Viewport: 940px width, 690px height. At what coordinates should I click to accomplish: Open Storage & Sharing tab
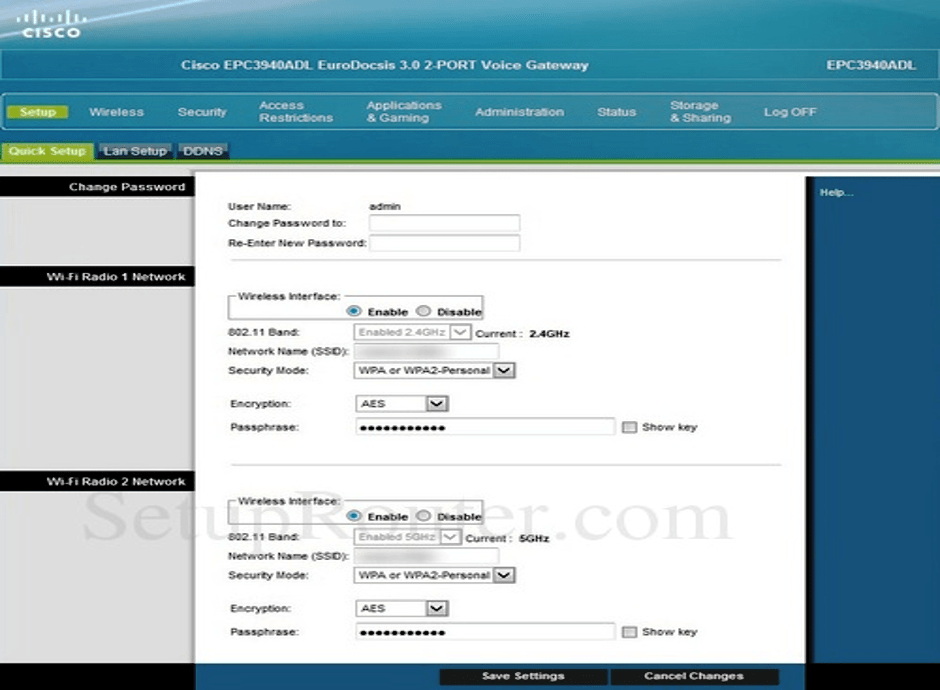(x=700, y=112)
